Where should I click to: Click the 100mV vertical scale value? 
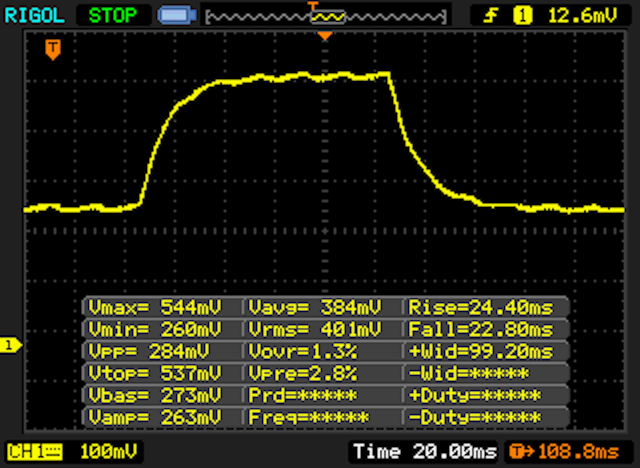pos(109,452)
